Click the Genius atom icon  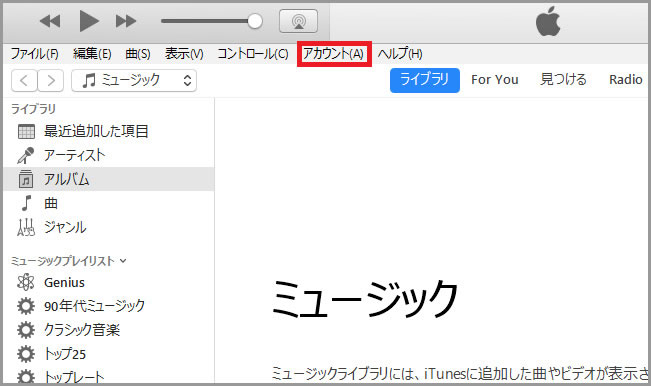(26, 283)
